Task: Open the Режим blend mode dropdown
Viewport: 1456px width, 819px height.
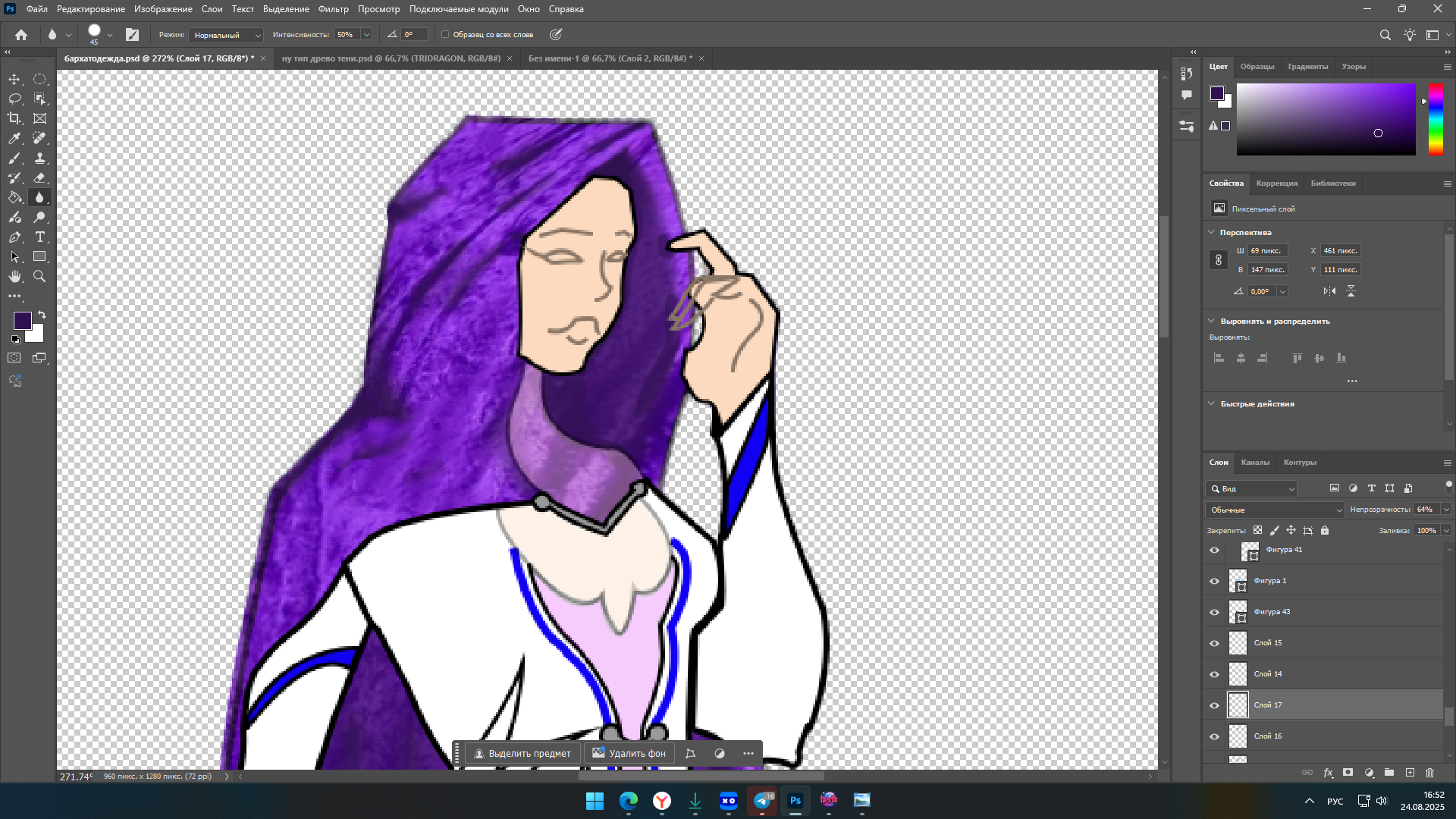Action: 226,35
